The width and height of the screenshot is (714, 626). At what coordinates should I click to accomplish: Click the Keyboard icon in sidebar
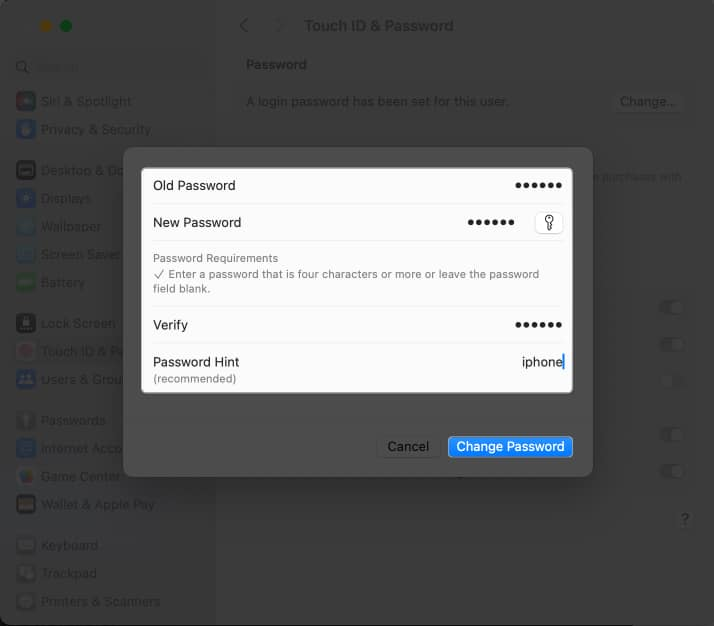[x=27, y=545]
